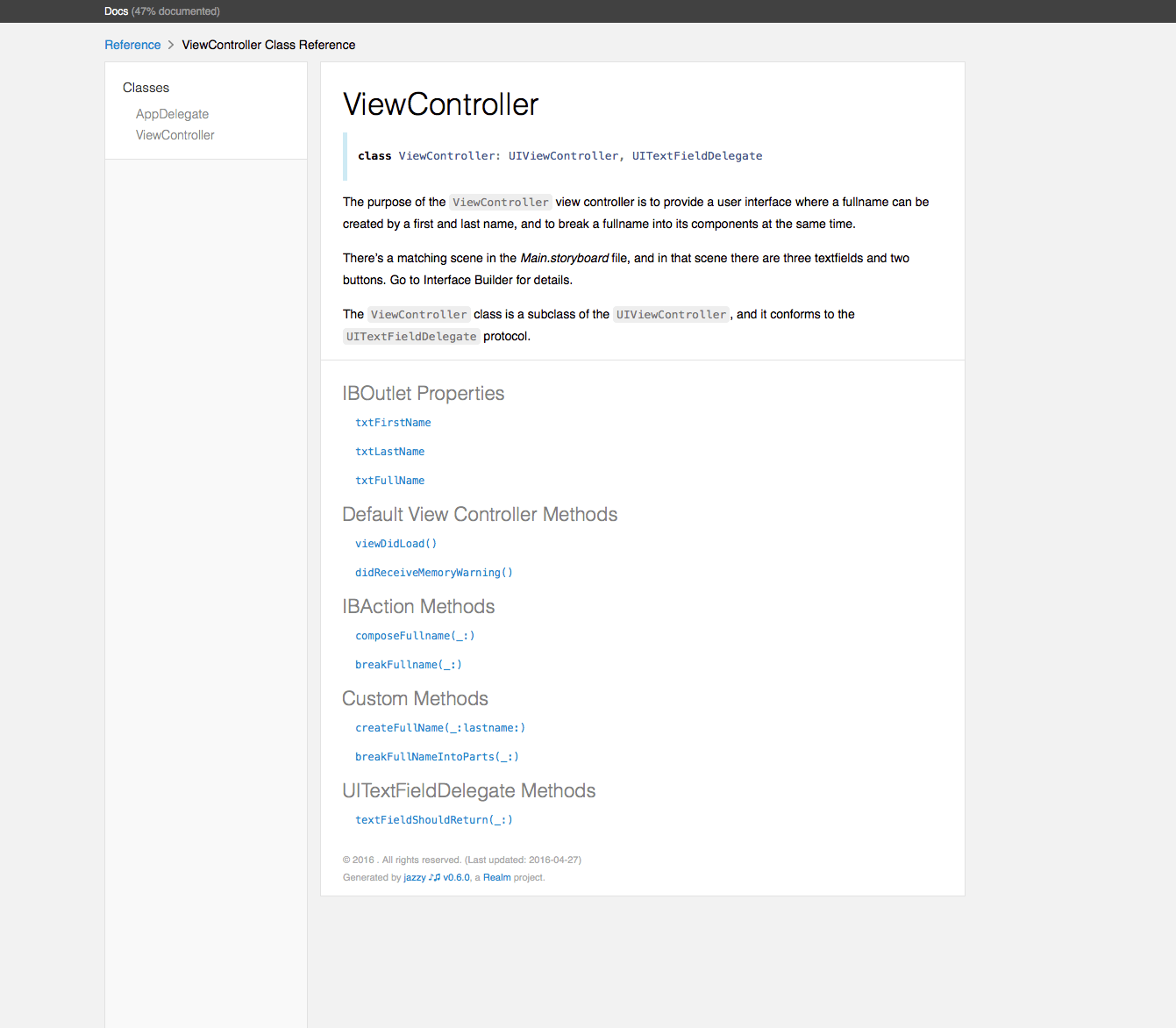Click the ViewController page title
Image resolution: width=1176 pixels, height=1028 pixels.
pyautogui.click(x=440, y=104)
